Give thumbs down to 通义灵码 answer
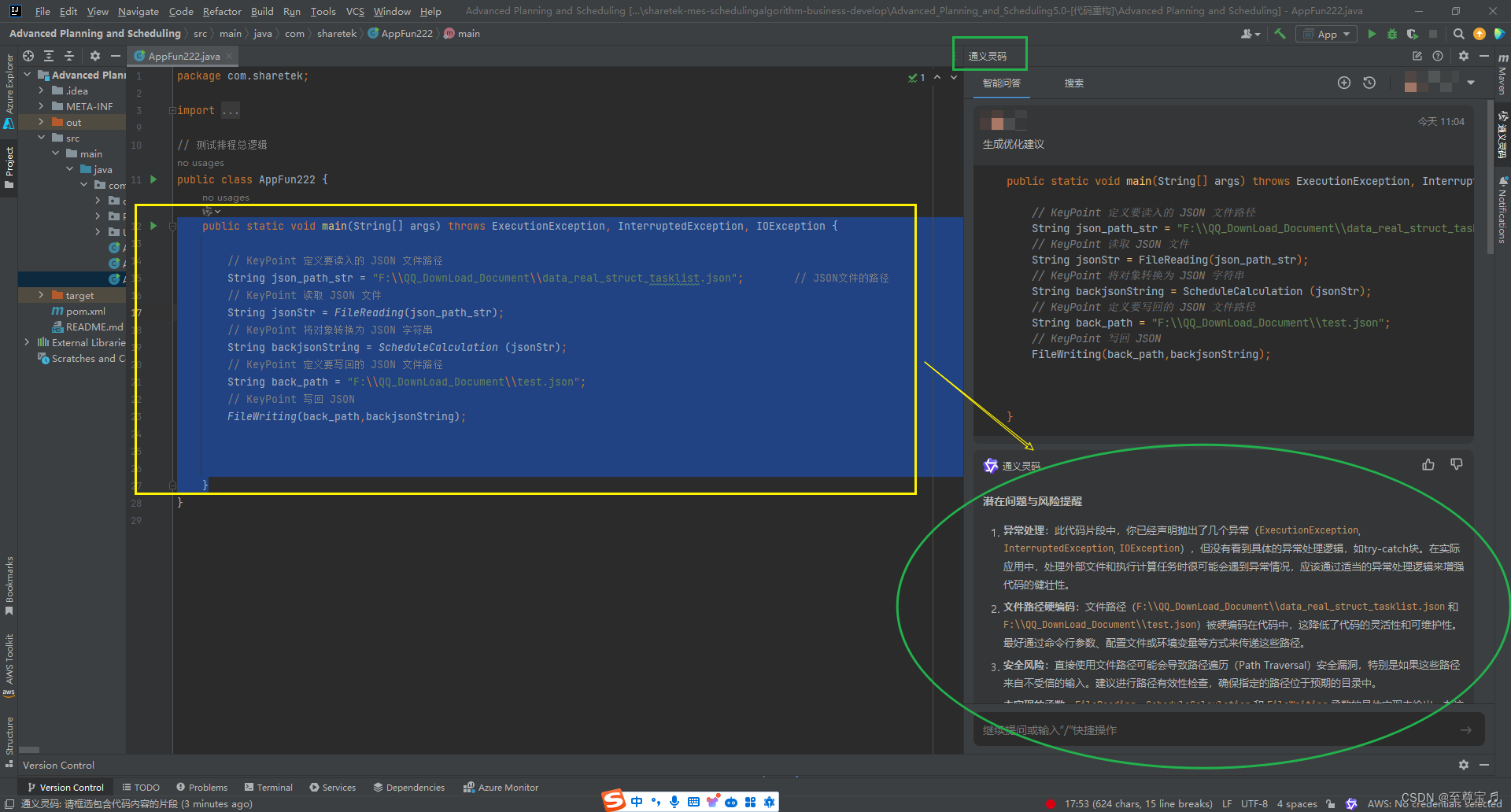The height and width of the screenshot is (812, 1511). 1457,465
